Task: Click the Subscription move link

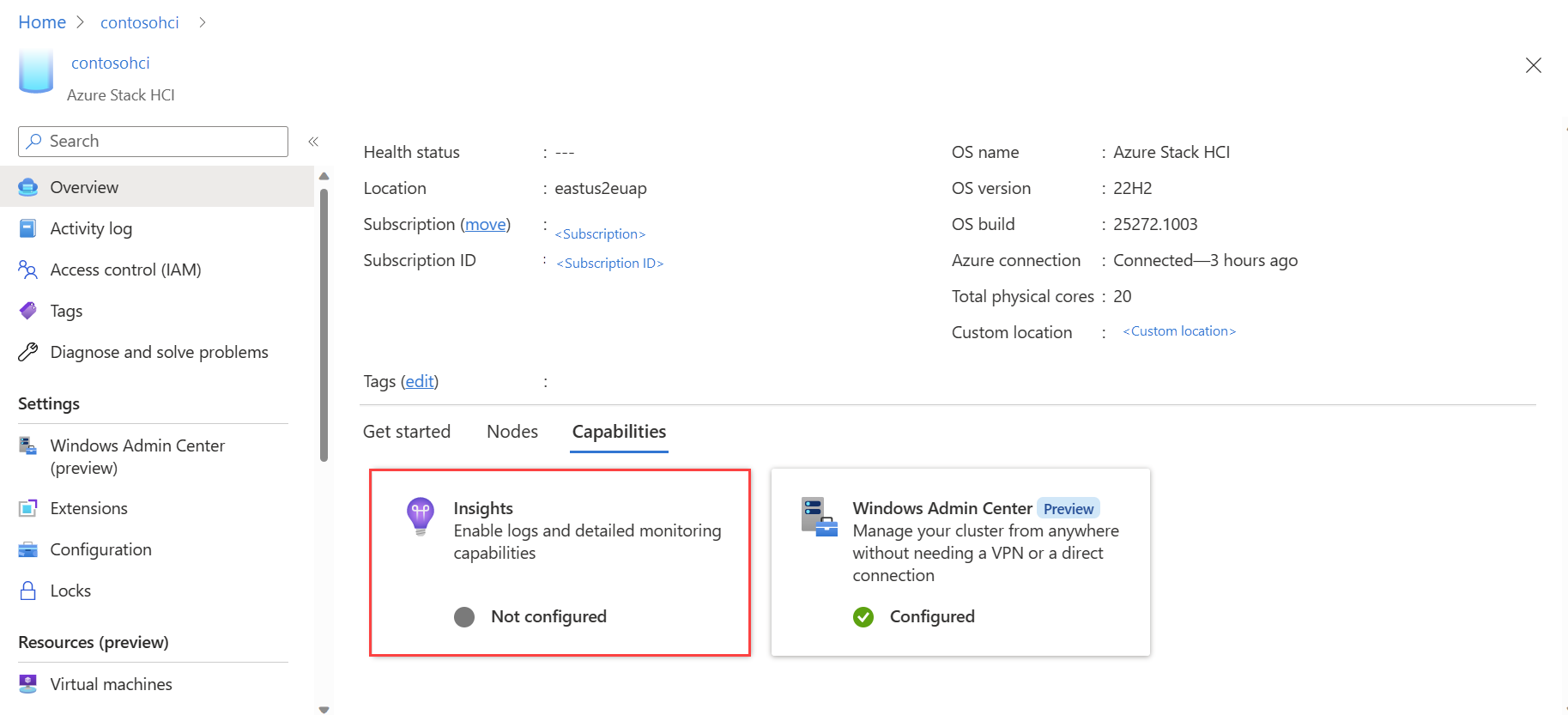Action: [x=486, y=224]
